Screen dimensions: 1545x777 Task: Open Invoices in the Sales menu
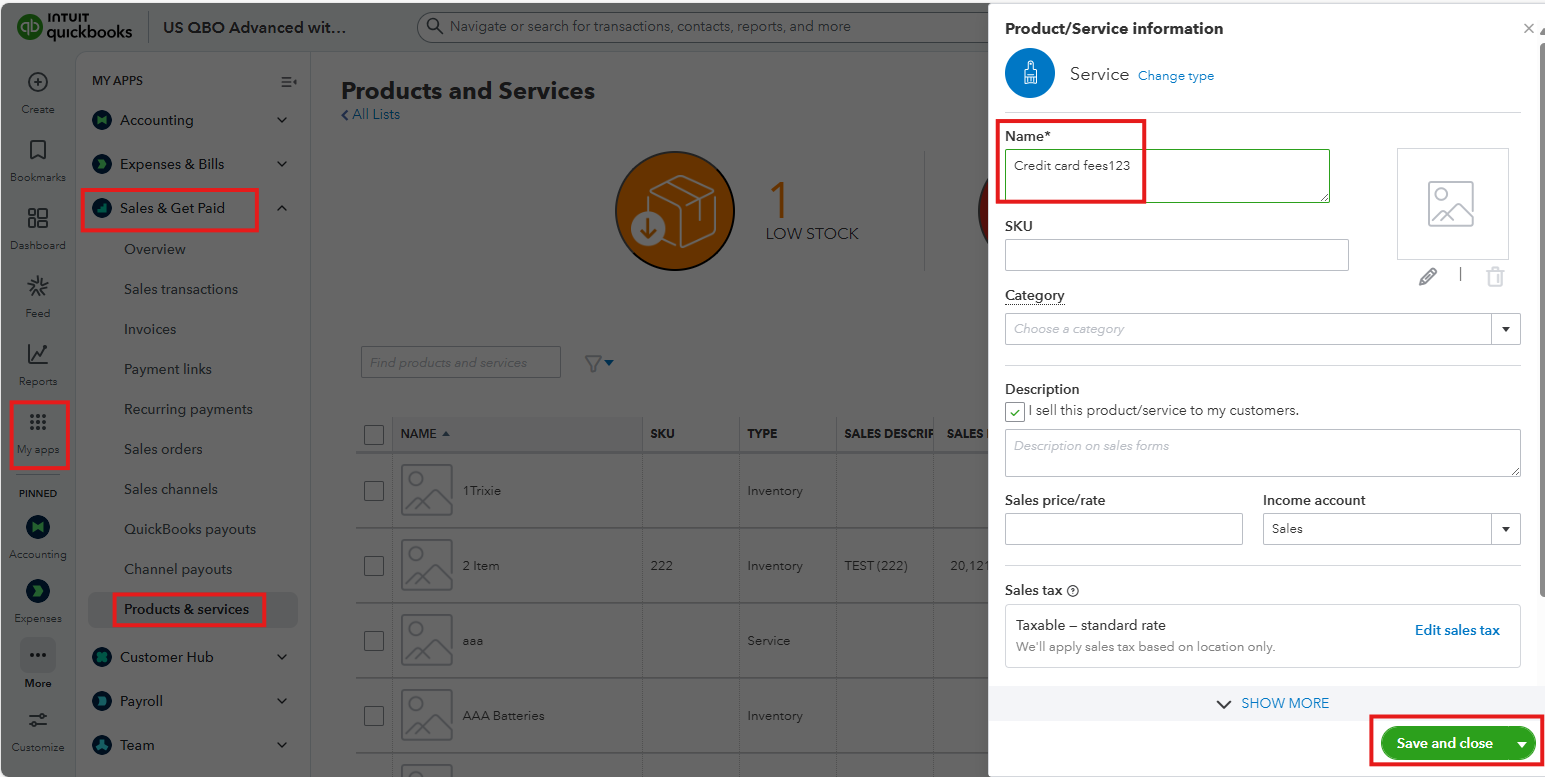point(150,329)
